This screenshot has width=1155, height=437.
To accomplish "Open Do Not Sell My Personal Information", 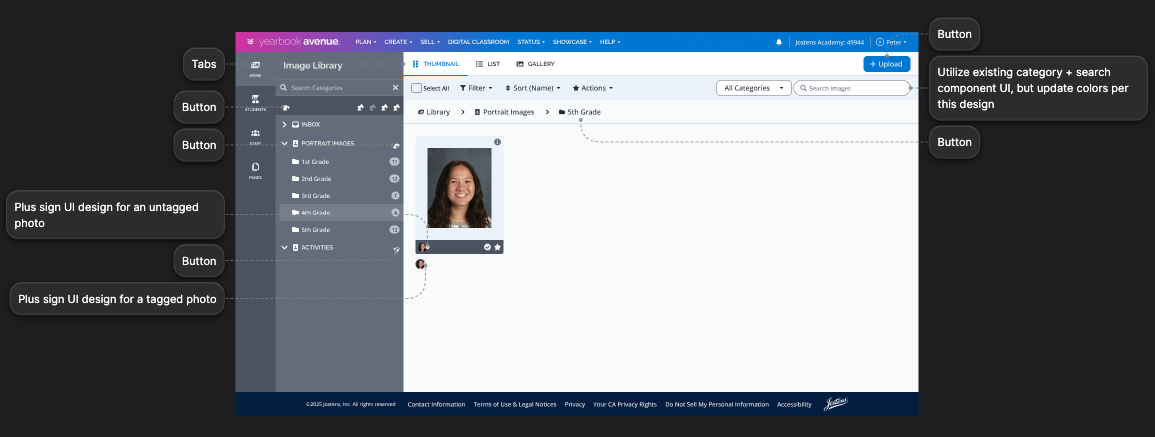I will pos(717,405).
